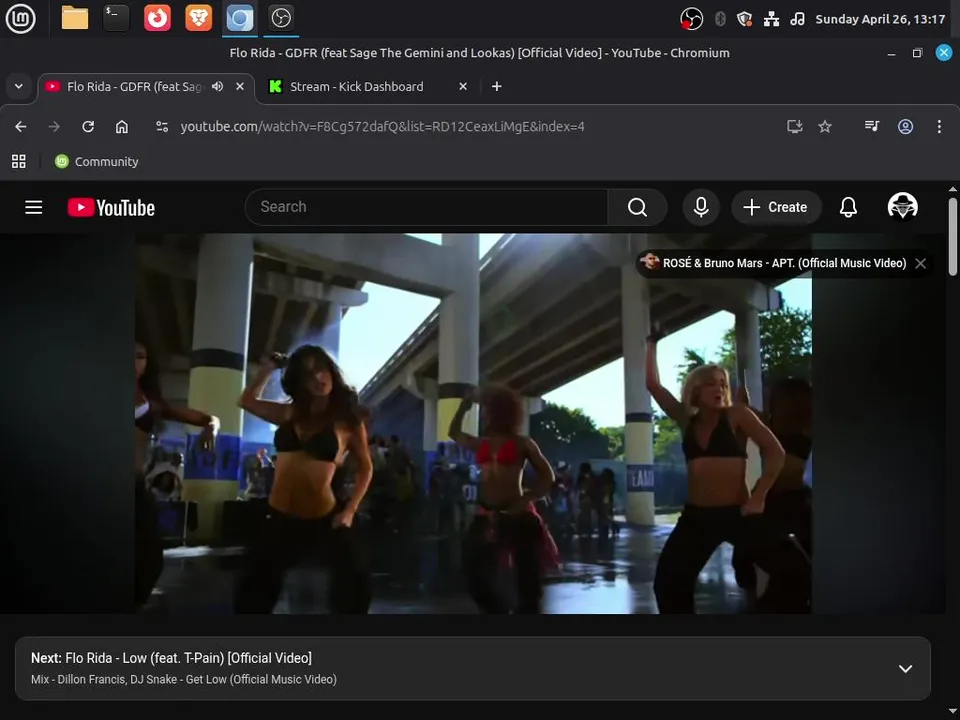Click the browser forward arrow

[x=54, y=127]
